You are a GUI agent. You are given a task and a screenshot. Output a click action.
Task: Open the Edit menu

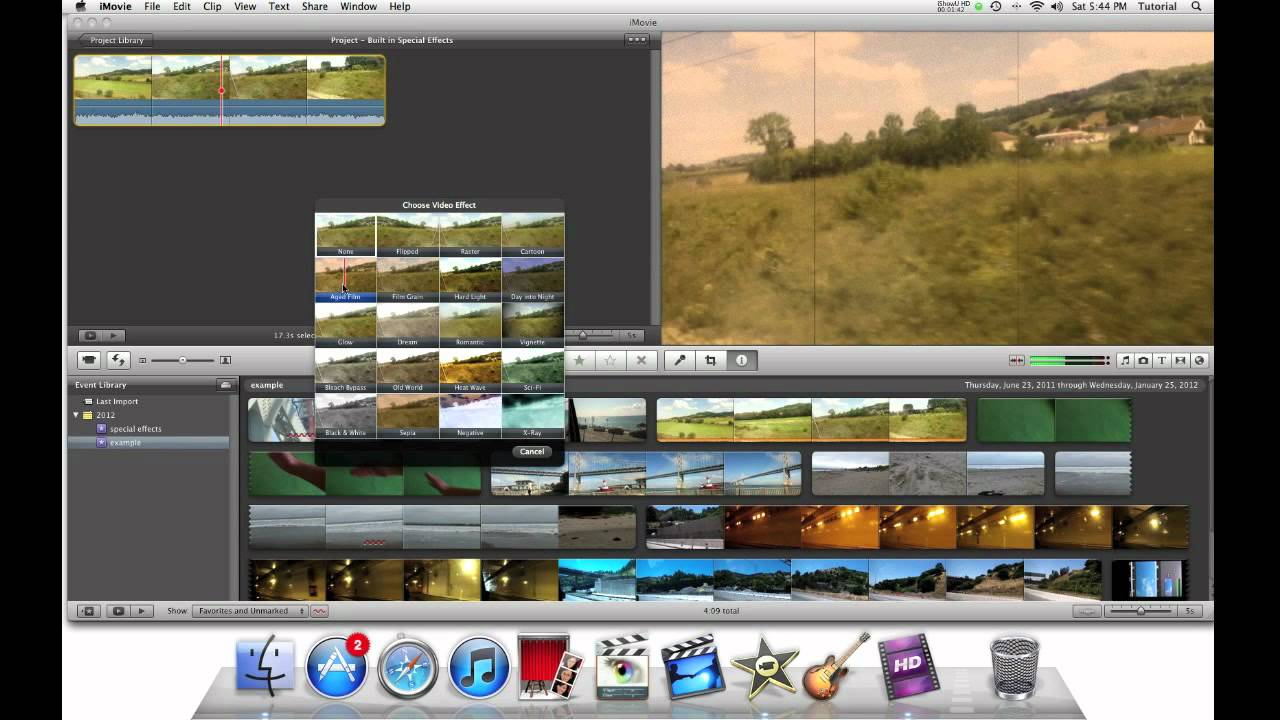pyautogui.click(x=181, y=7)
